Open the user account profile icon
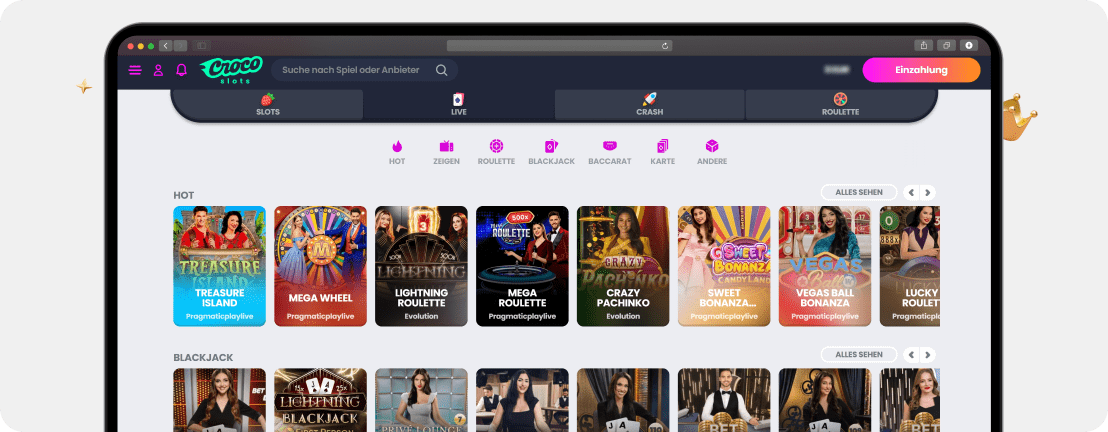The height and width of the screenshot is (432, 1108). 158,70
